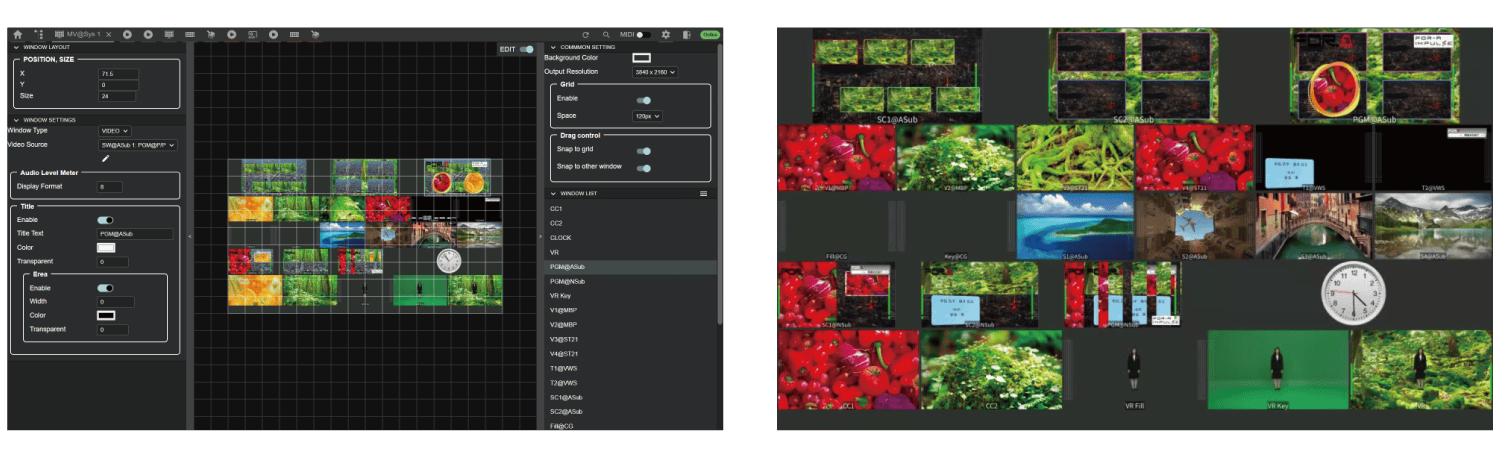
Task: Go to the Home icon in toolbar
Action: (x=17, y=34)
